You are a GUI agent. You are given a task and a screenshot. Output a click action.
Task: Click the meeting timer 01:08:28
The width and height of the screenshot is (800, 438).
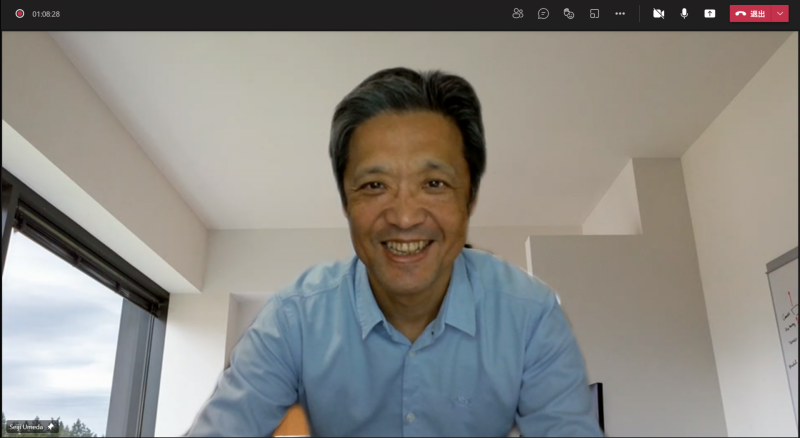pyautogui.click(x=46, y=14)
